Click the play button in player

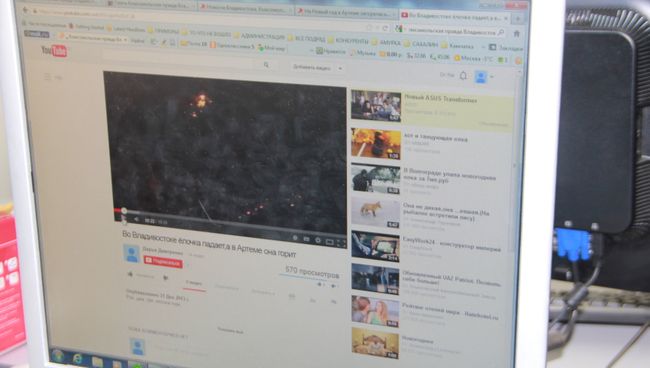124,218
